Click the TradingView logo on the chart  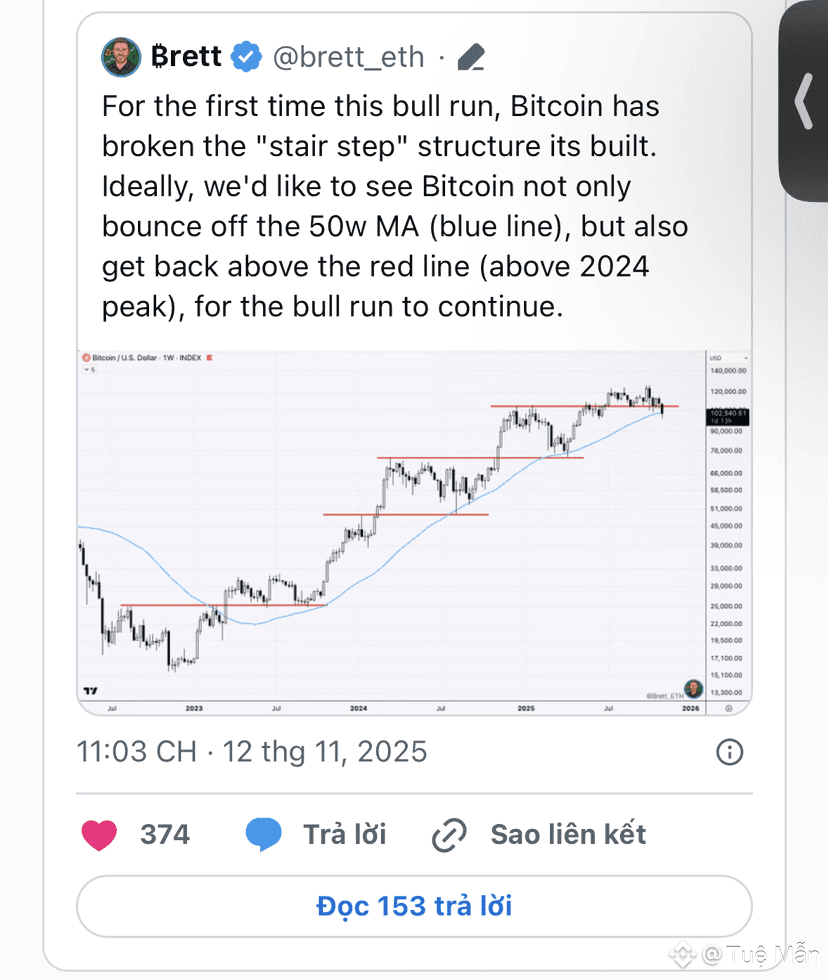[91, 691]
